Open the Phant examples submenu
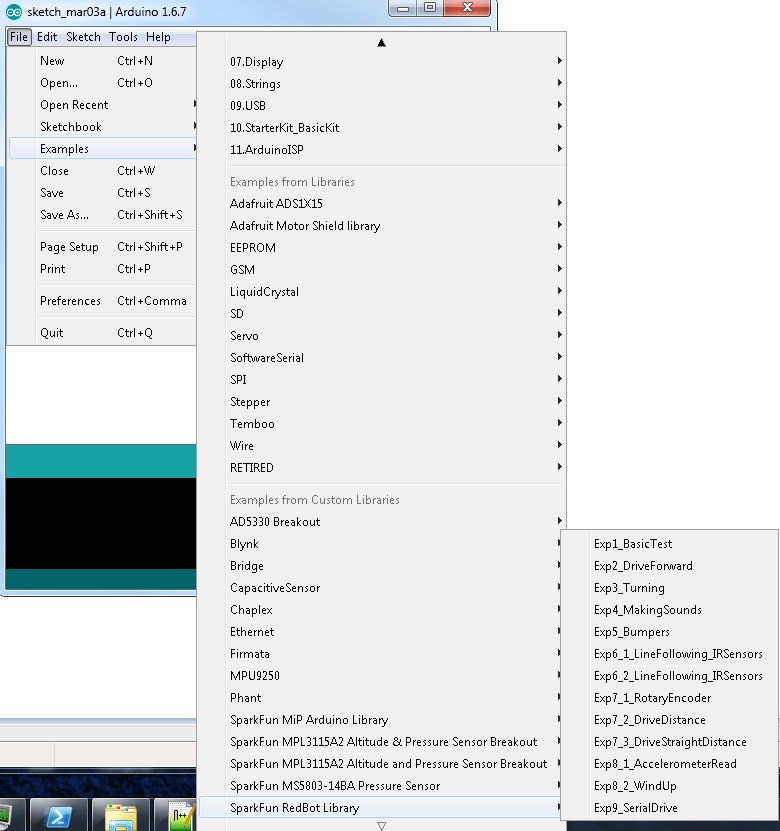This screenshot has height=831, width=780. (380, 697)
